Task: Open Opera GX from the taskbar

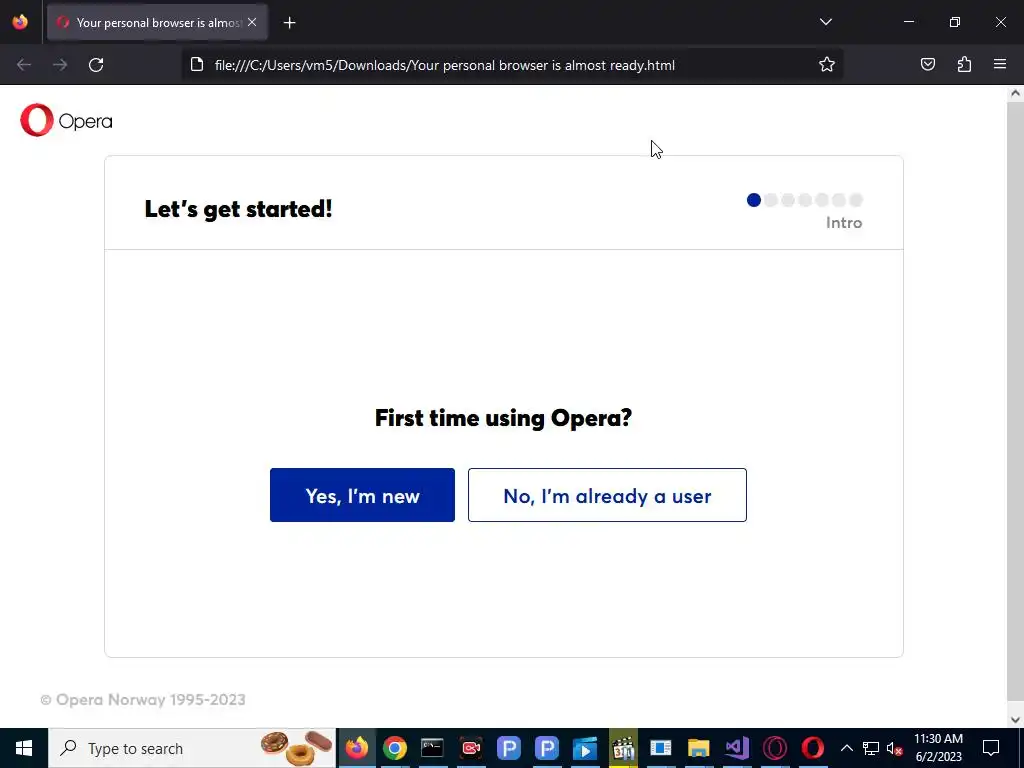Action: pos(775,748)
